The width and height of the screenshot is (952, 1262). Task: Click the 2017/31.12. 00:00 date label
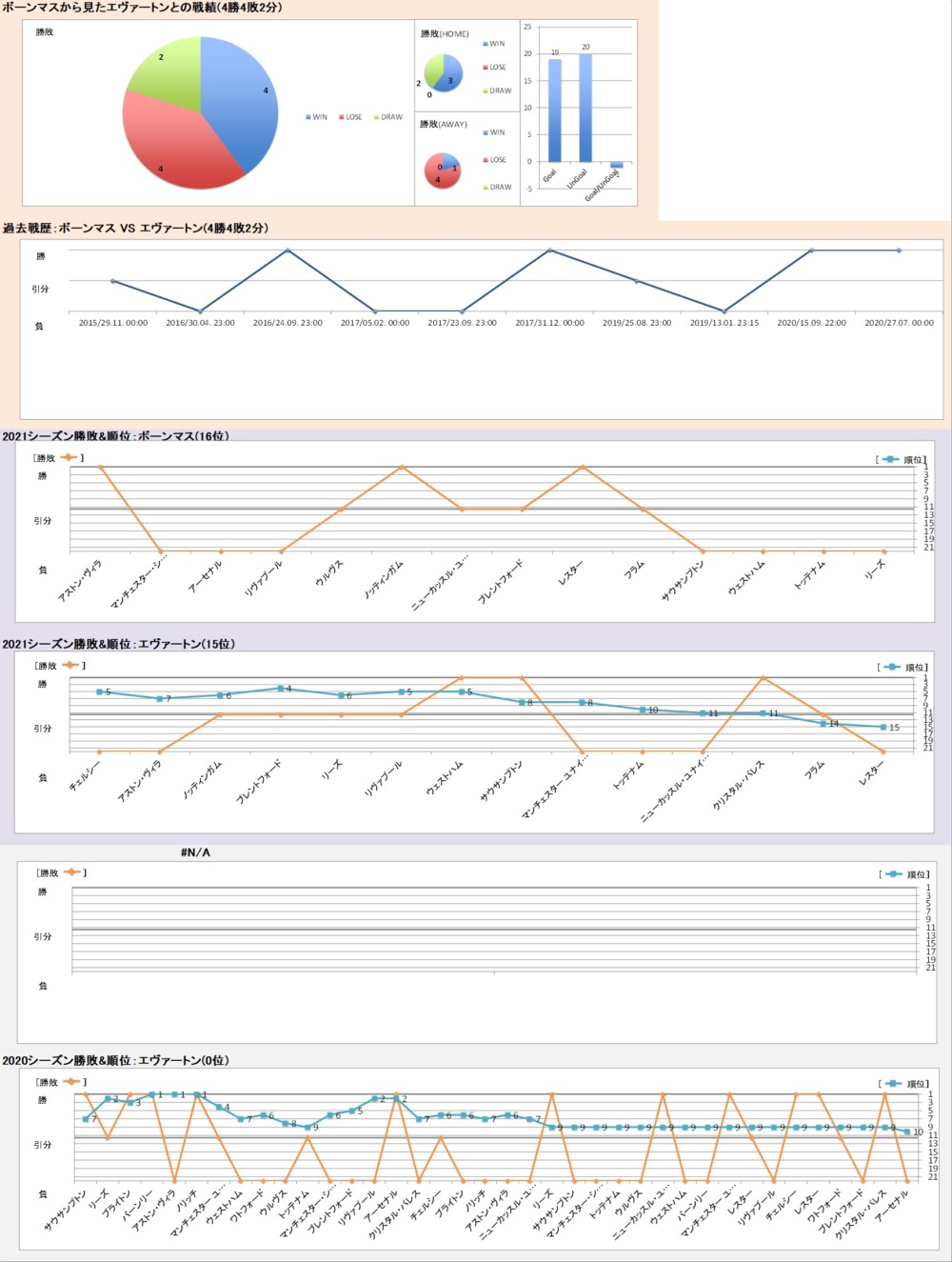tap(550, 323)
